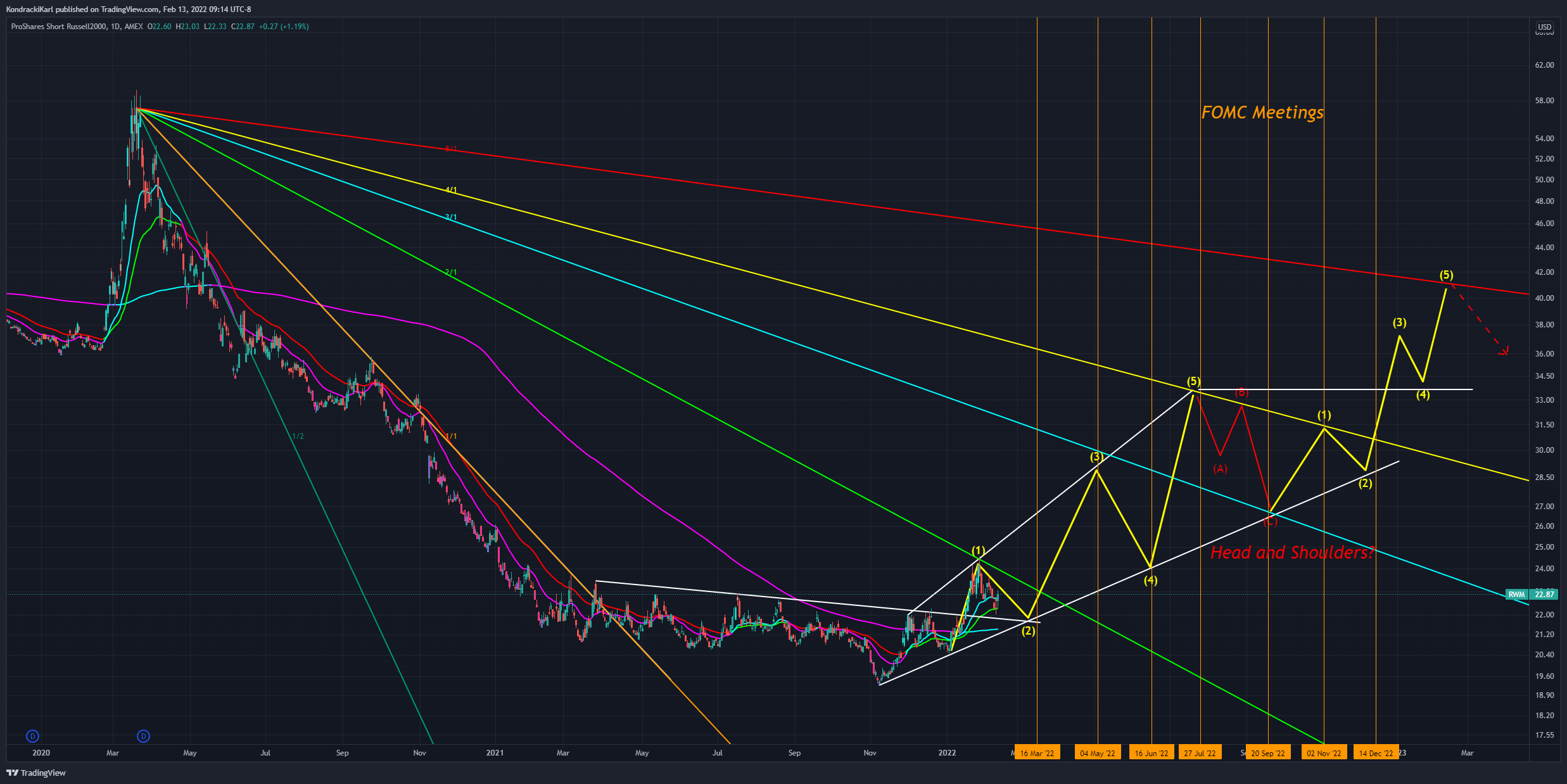The image size is (1567, 784).
Task: Click the Head and Shoulders? annotation
Action: coord(1292,552)
